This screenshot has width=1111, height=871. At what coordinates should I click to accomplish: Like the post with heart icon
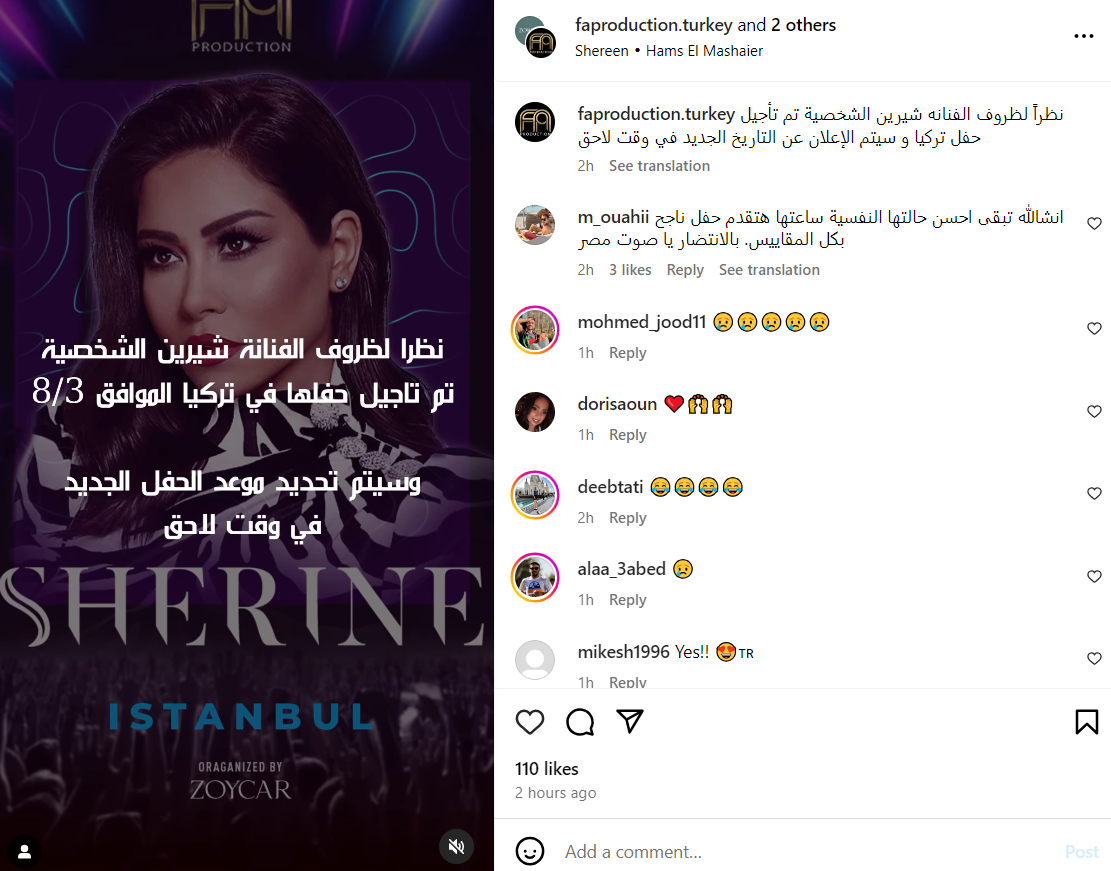pos(529,721)
